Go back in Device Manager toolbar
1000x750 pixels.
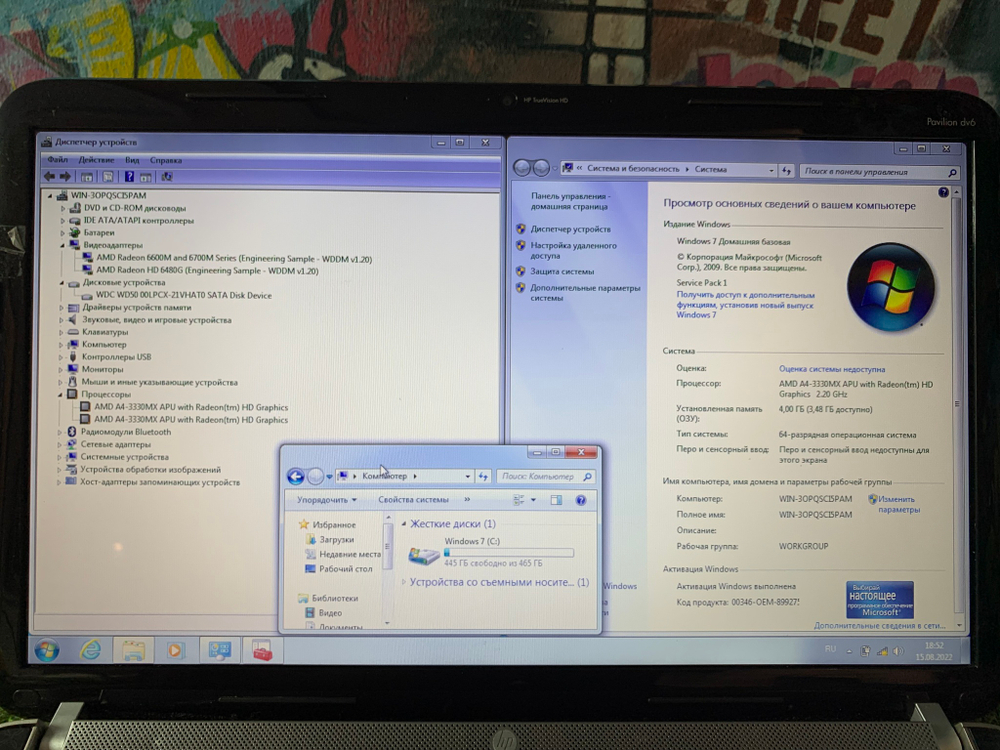click(49, 177)
